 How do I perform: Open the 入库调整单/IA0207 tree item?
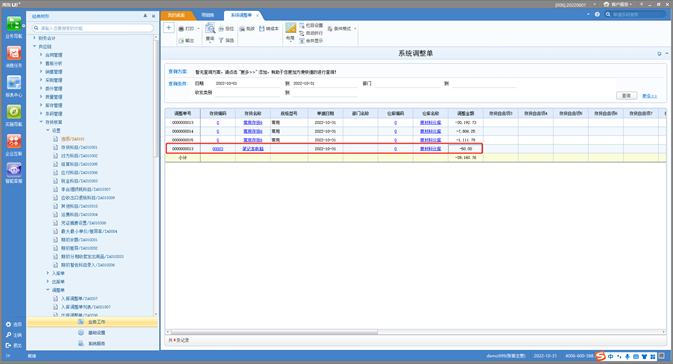[x=79, y=298]
